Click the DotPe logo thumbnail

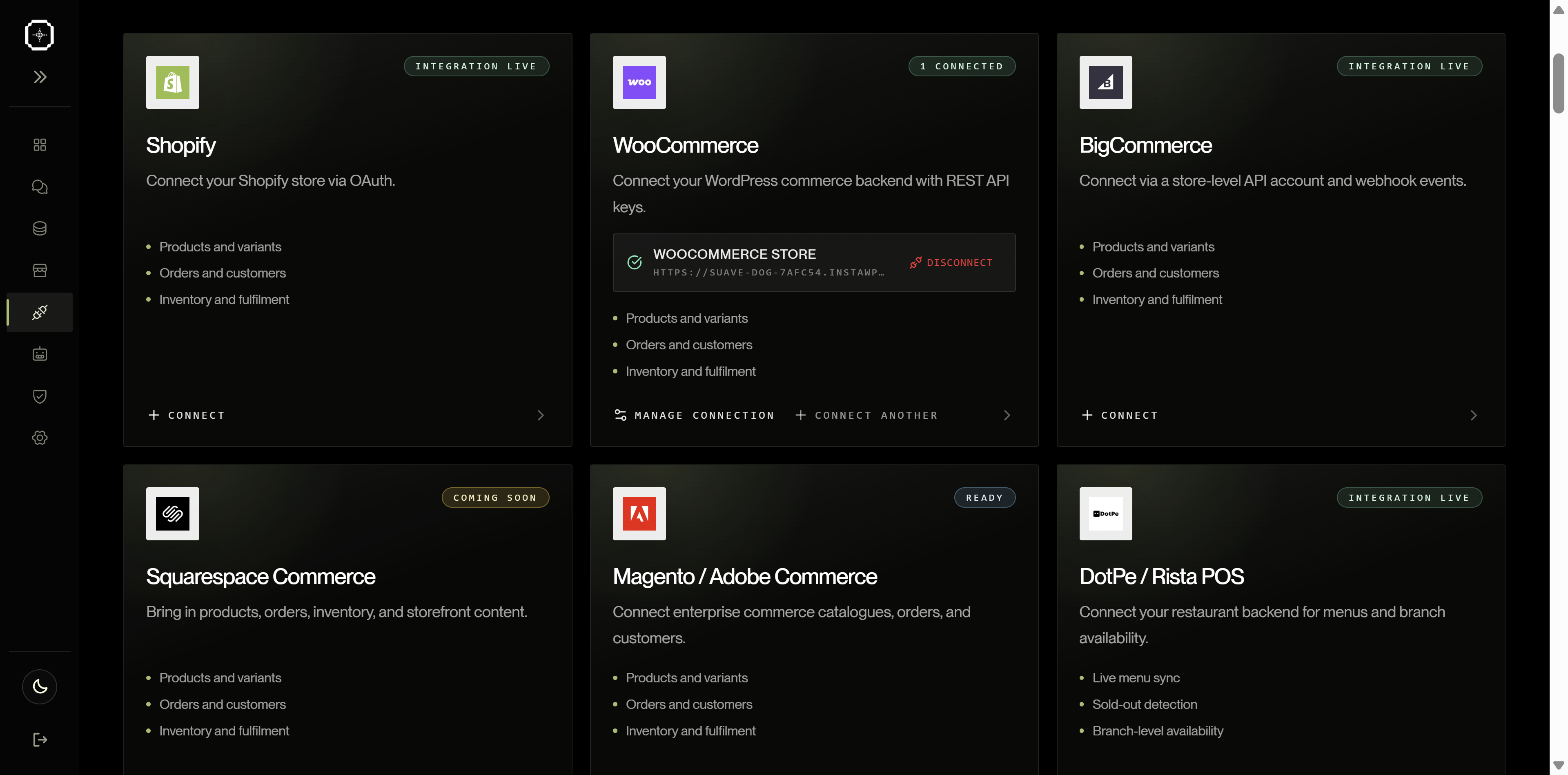1105,513
